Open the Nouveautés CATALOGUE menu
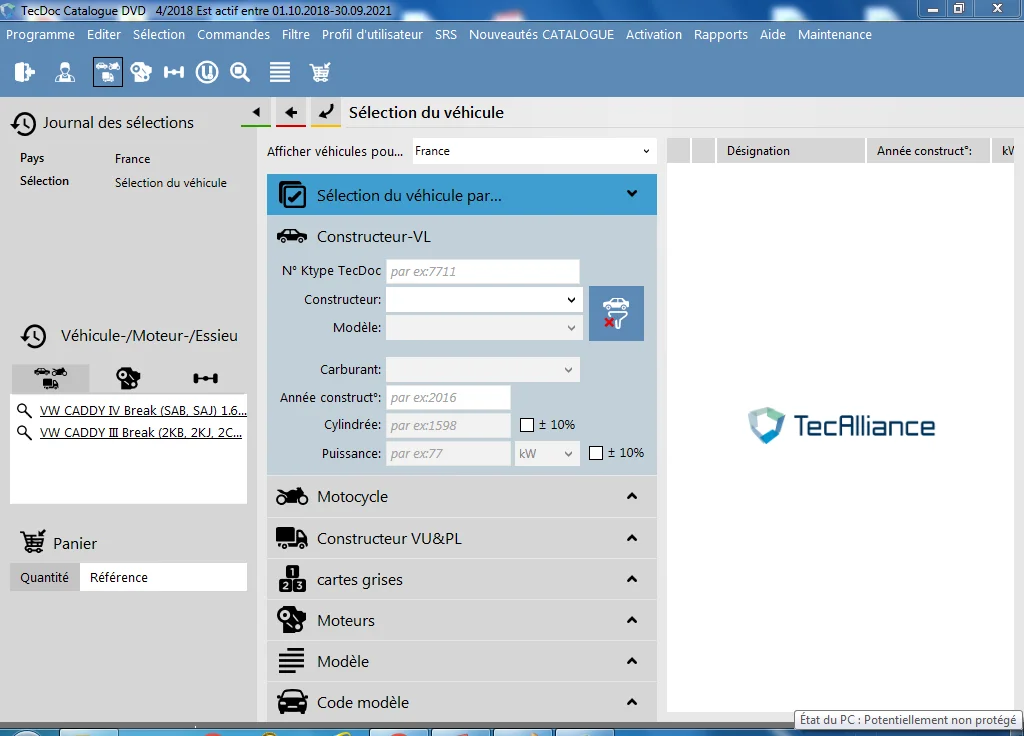This screenshot has height=736, width=1024. [x=541, y=35]
